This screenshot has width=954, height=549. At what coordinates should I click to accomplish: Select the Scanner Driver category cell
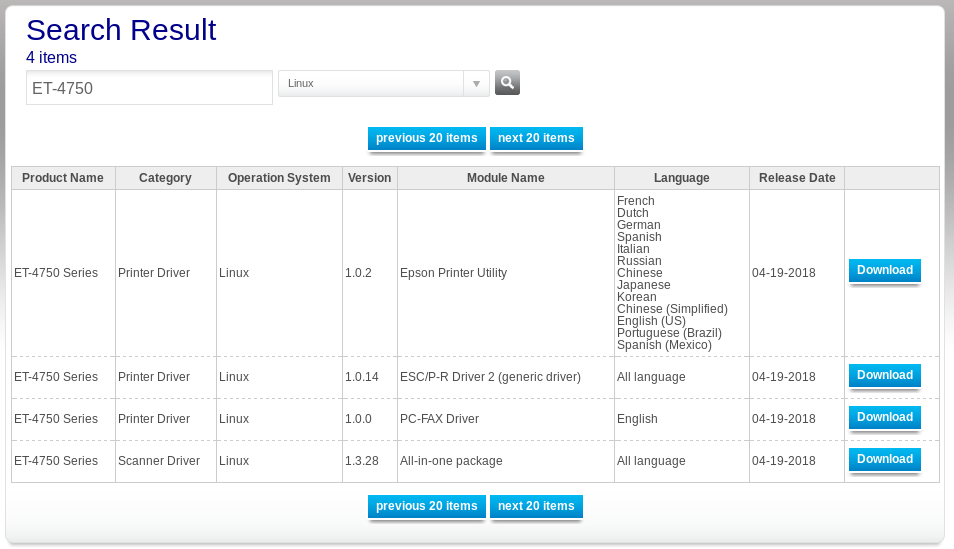coord(159,461)
